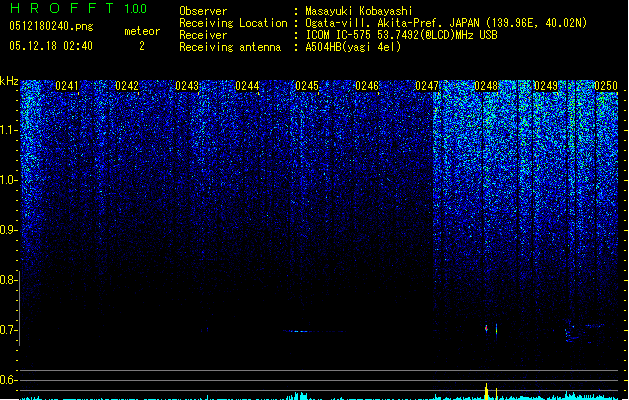Click the tall yellow power spike at the bottom
Screen dimensions: 629x400
[486, 392]
